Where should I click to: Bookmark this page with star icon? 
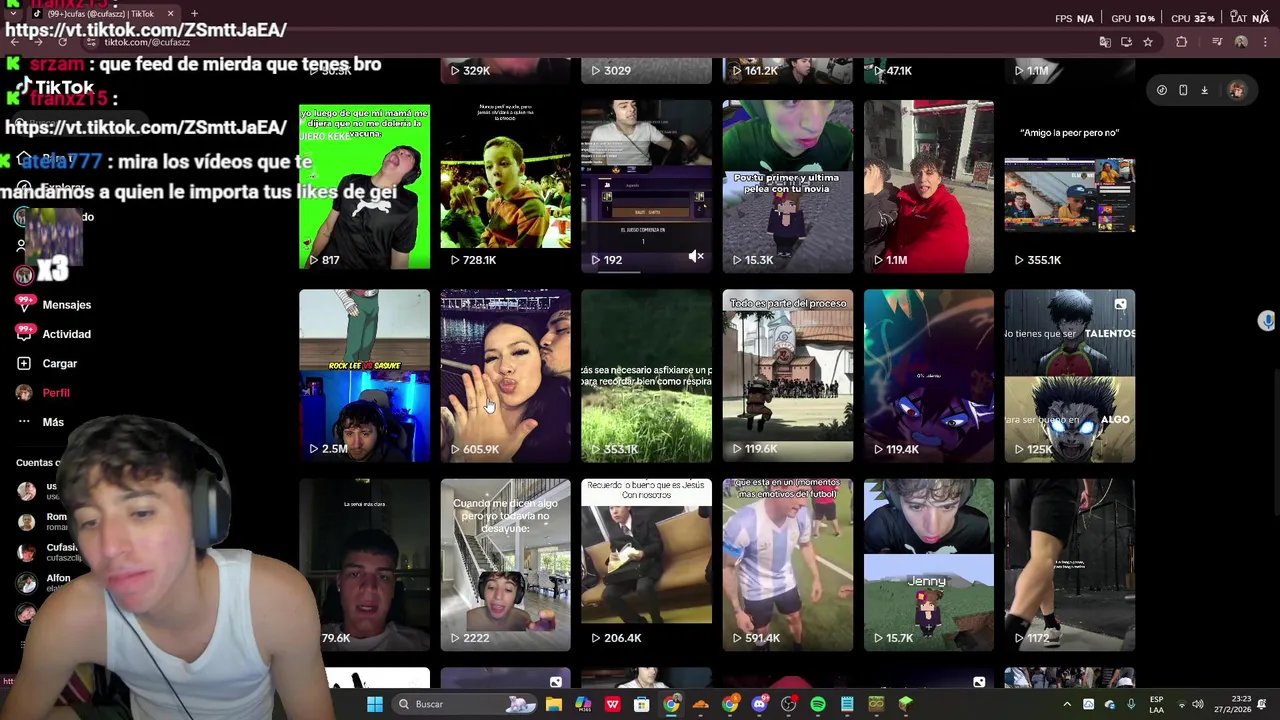click(1148, 42)
